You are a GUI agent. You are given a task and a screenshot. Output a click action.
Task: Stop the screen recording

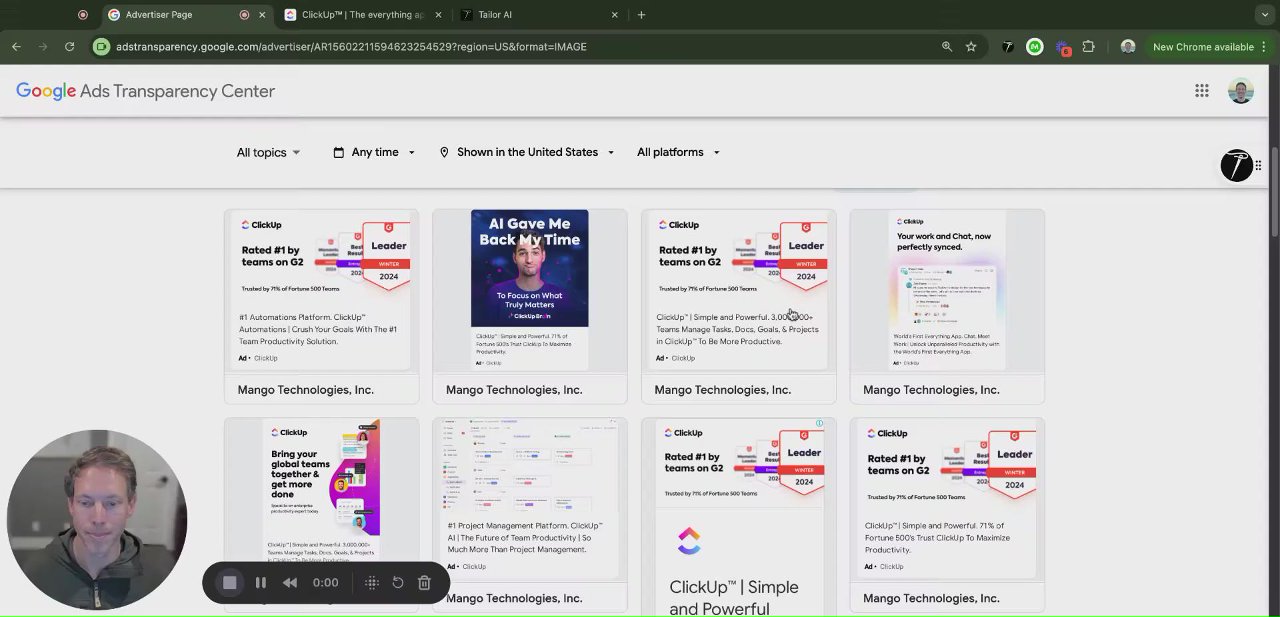coord(230,582)
